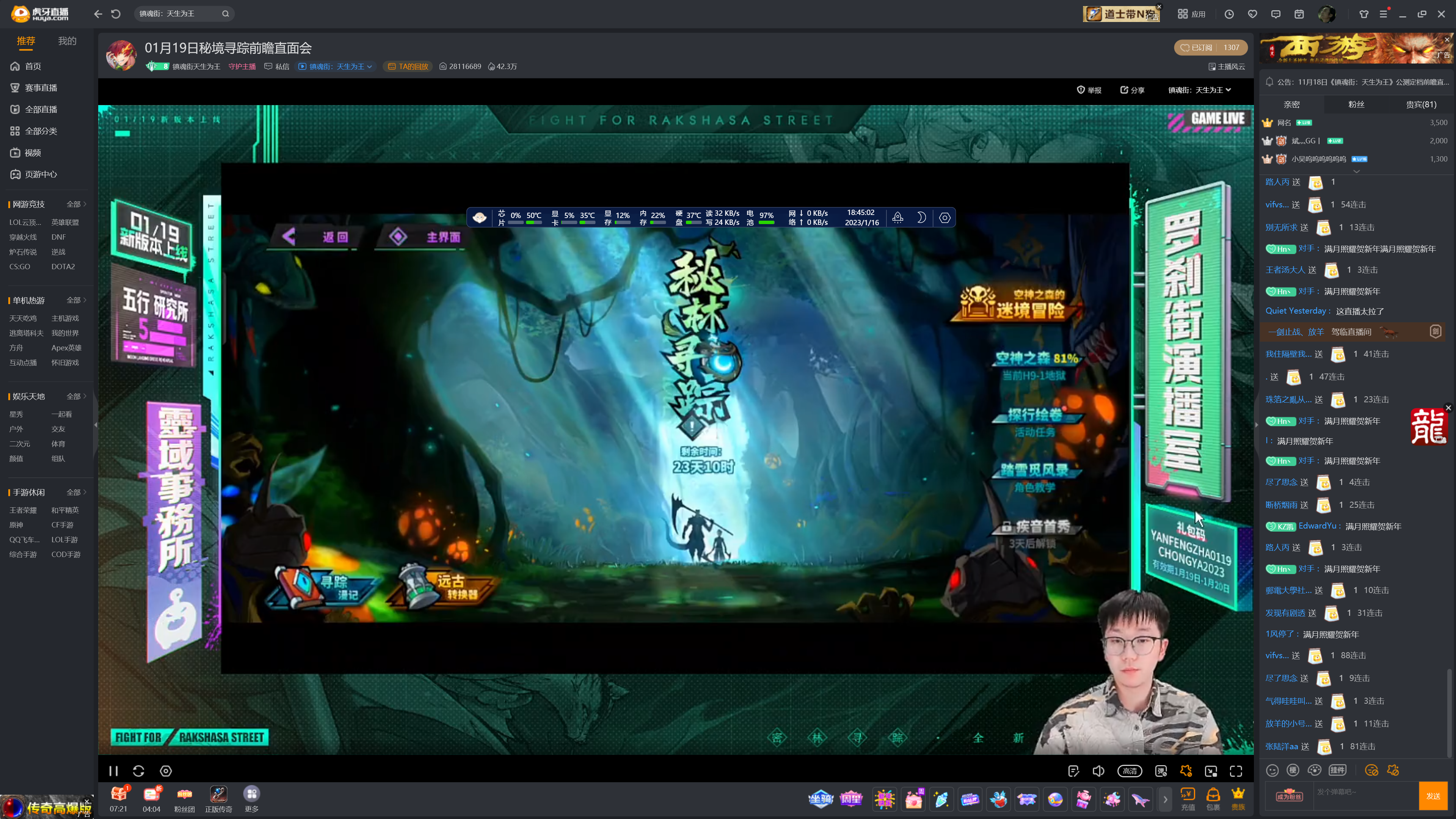Switch to the 粉丝 ranking tab

tap(1357, 105)
